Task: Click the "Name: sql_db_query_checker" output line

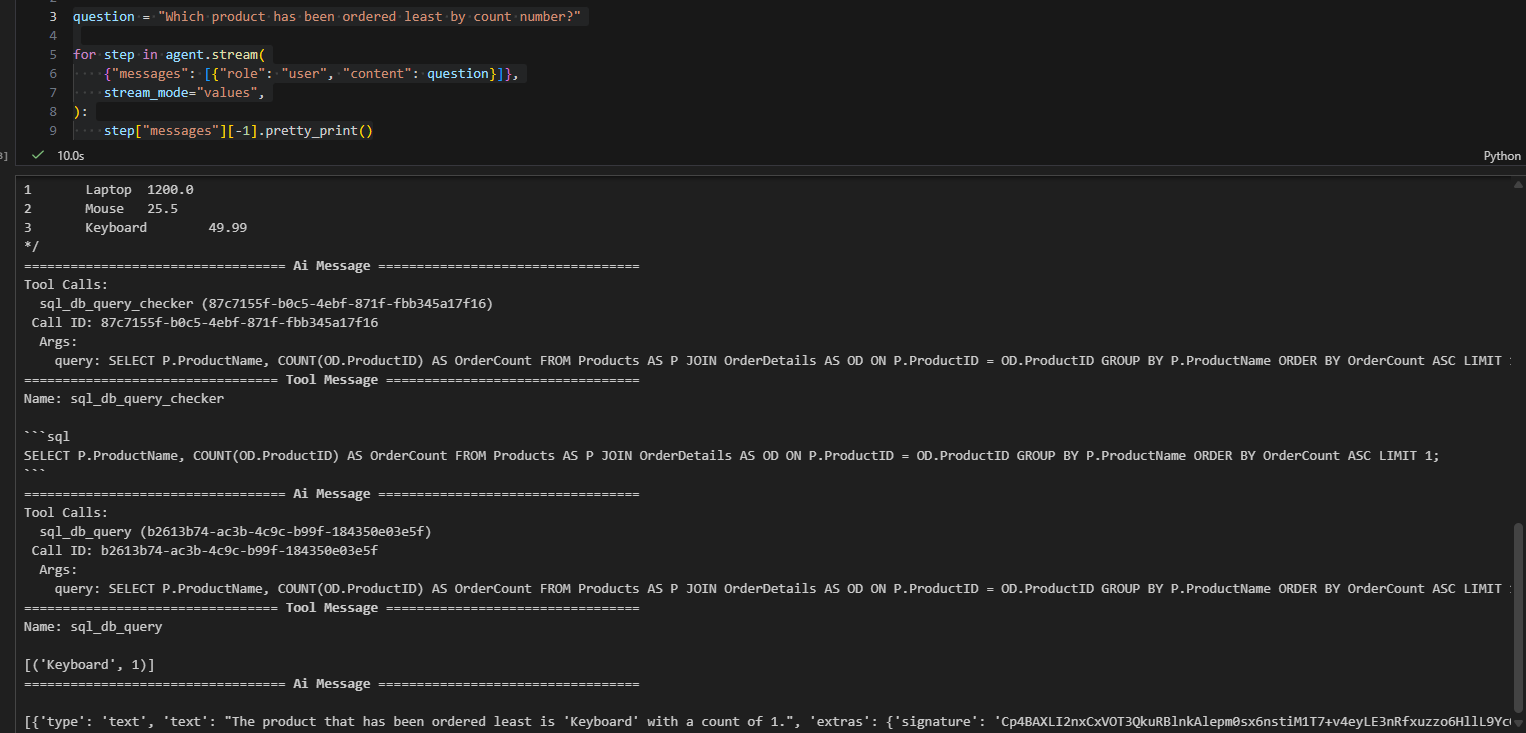Action: [x=124, y=399]
